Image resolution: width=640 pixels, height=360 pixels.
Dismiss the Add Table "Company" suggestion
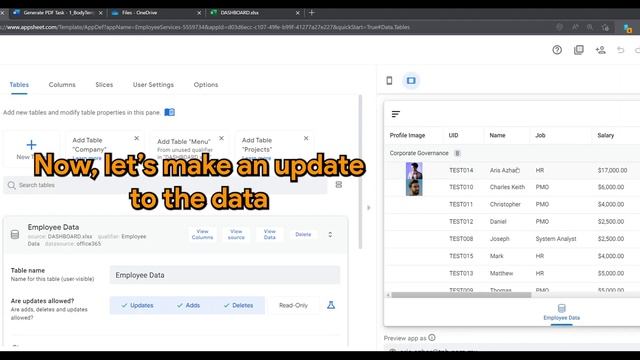[x=137, y=138]
